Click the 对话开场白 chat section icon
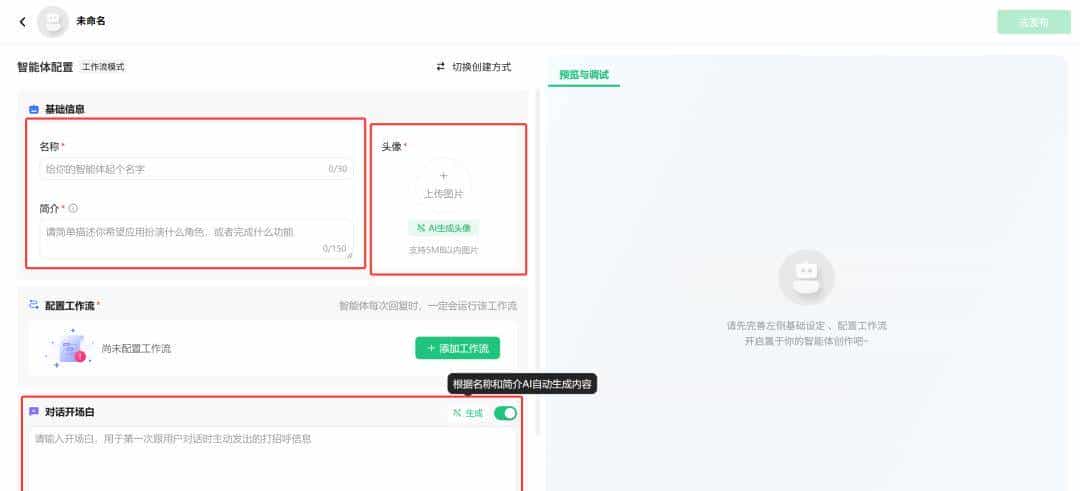Image resolution: width=1080 pixels, height=491 pixels. [34, 412]
